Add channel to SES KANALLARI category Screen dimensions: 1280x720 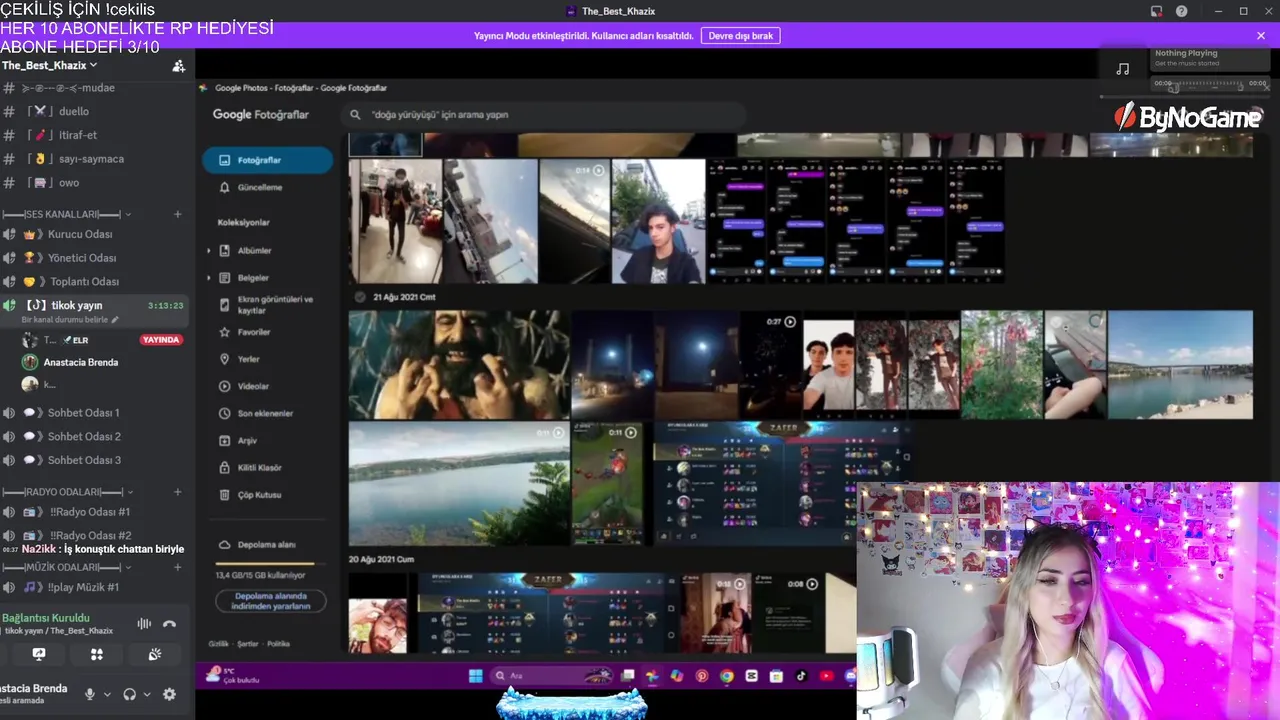(x=178, y=214)
